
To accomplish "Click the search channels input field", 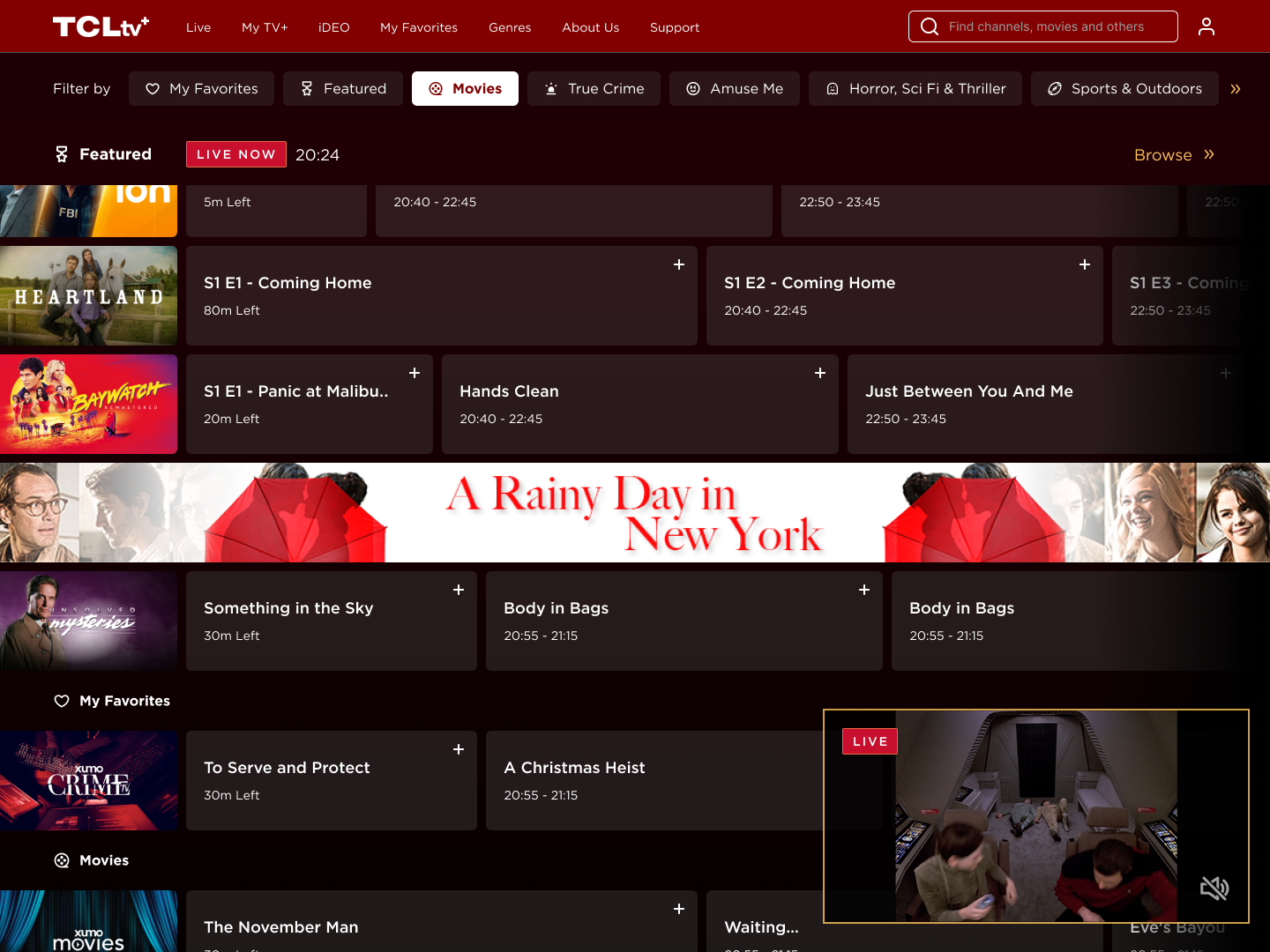I will [x=1043, y=26].
